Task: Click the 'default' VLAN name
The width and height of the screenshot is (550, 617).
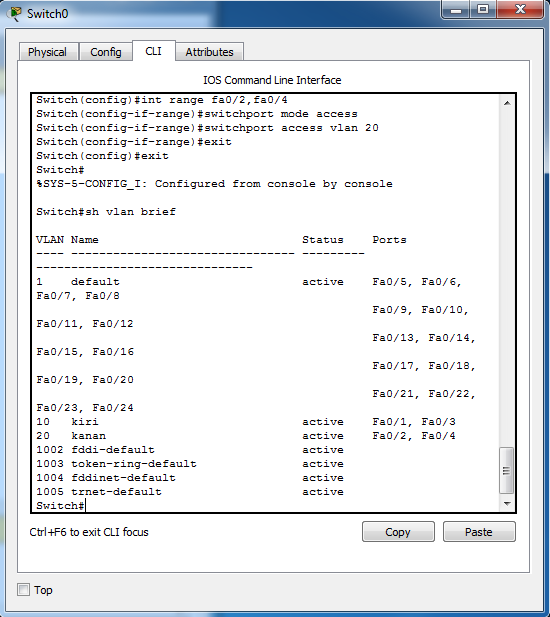Action: coord(95,282)
